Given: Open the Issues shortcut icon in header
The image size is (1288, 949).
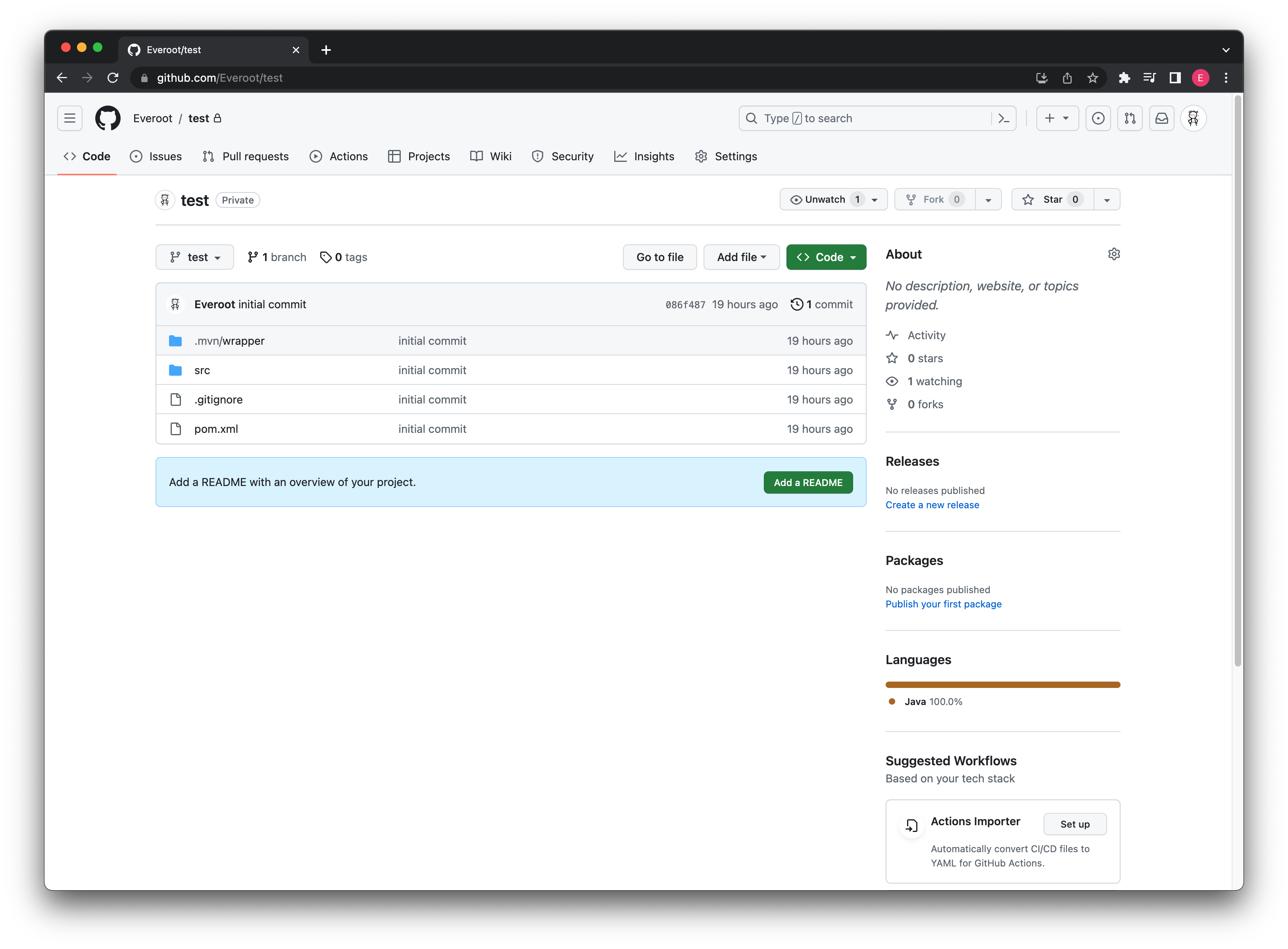Looking at the screenshot, I should pyautogui.click(x=1097, y=118).
